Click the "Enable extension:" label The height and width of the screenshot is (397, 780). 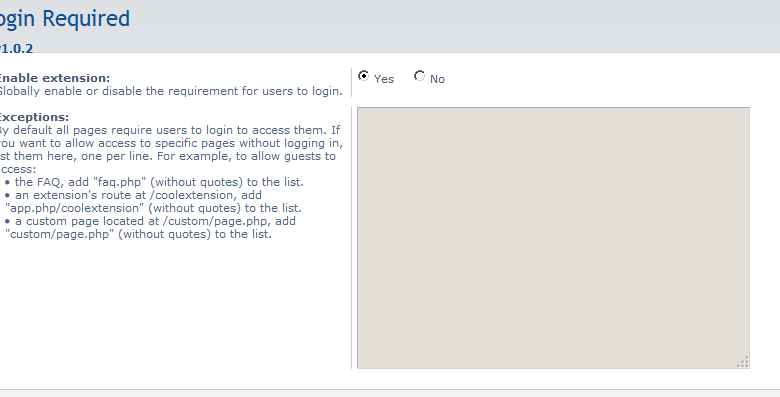[54, 78]
